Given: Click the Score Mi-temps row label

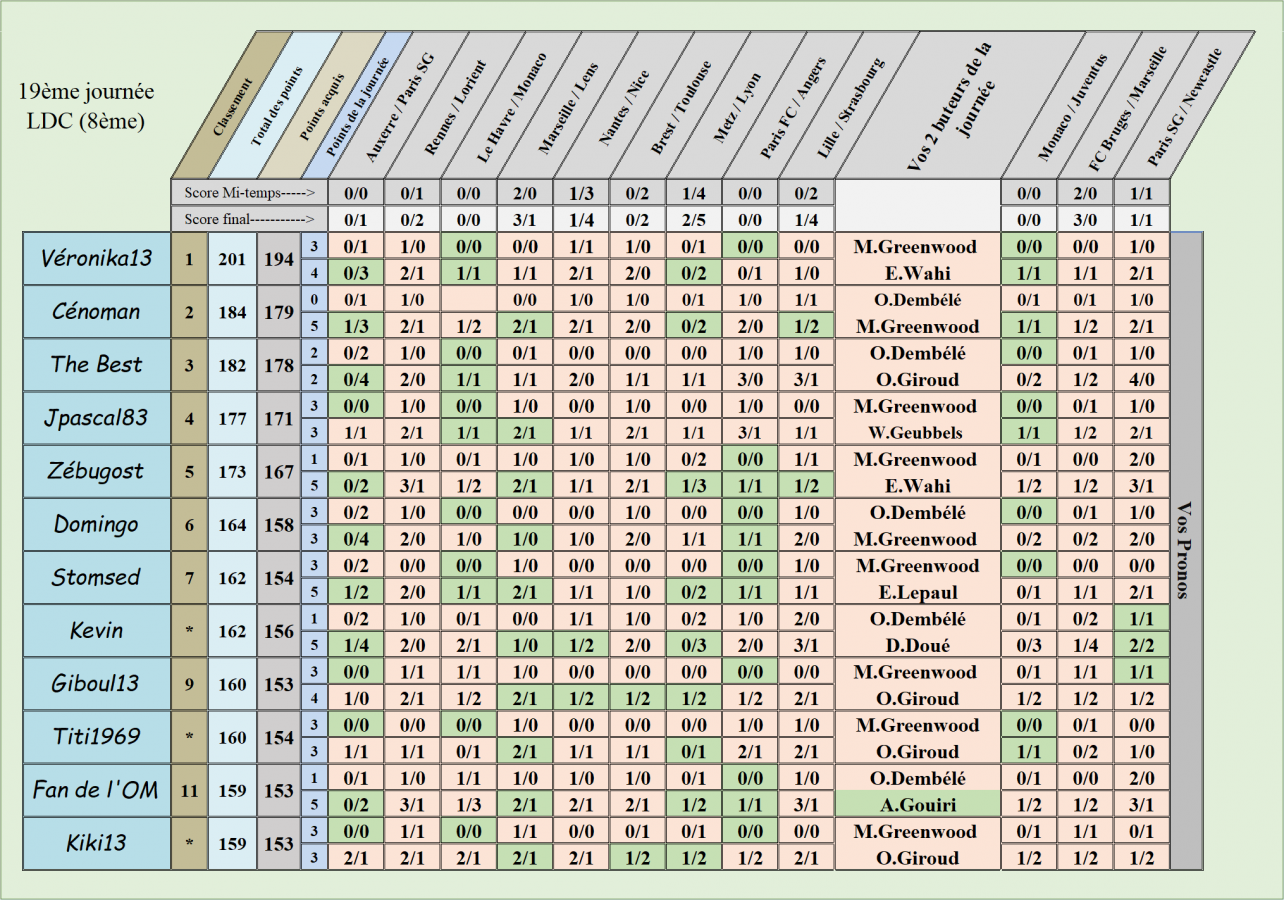Looking at the screenshot, I should click(248, 192).
